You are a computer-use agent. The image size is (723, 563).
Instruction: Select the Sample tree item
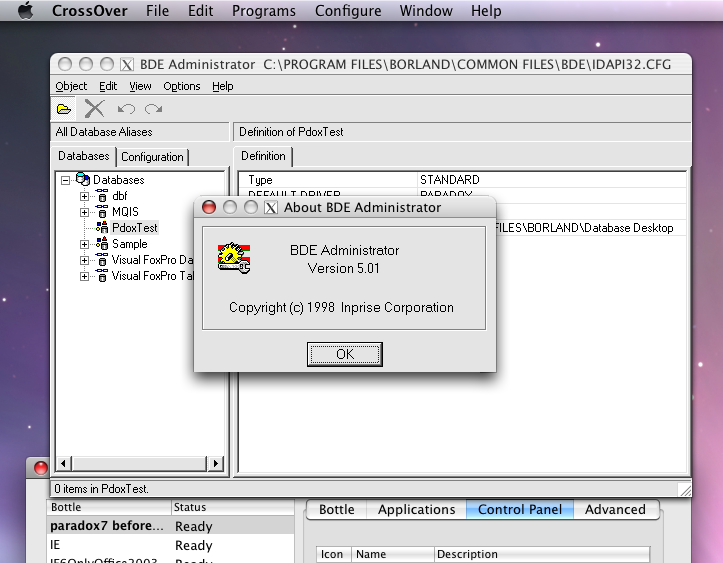point(130,244)
